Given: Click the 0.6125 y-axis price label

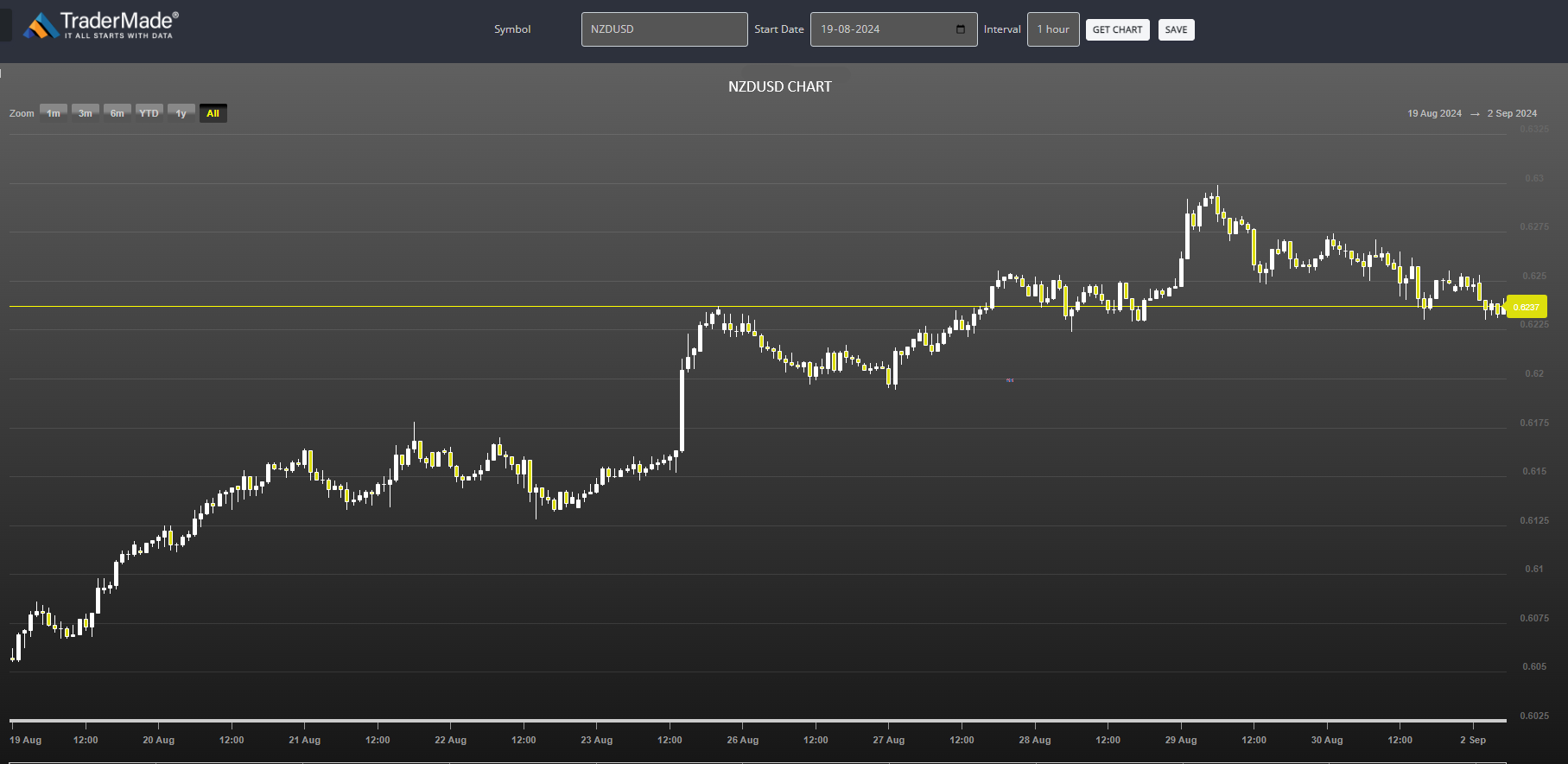Looking at the screenshot, I should [1534, 520].
